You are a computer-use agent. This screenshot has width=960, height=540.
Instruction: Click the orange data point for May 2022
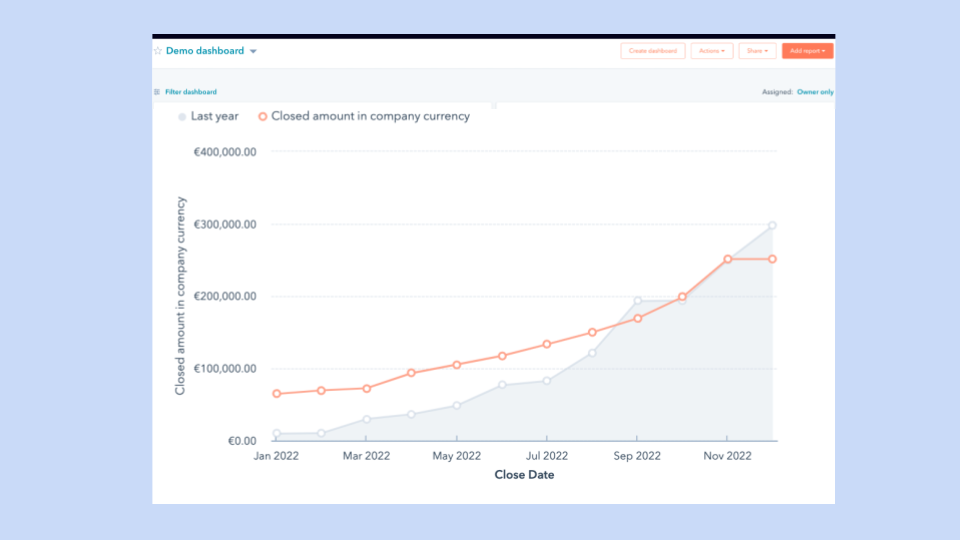pyautogui.click(x=457, y=365)
